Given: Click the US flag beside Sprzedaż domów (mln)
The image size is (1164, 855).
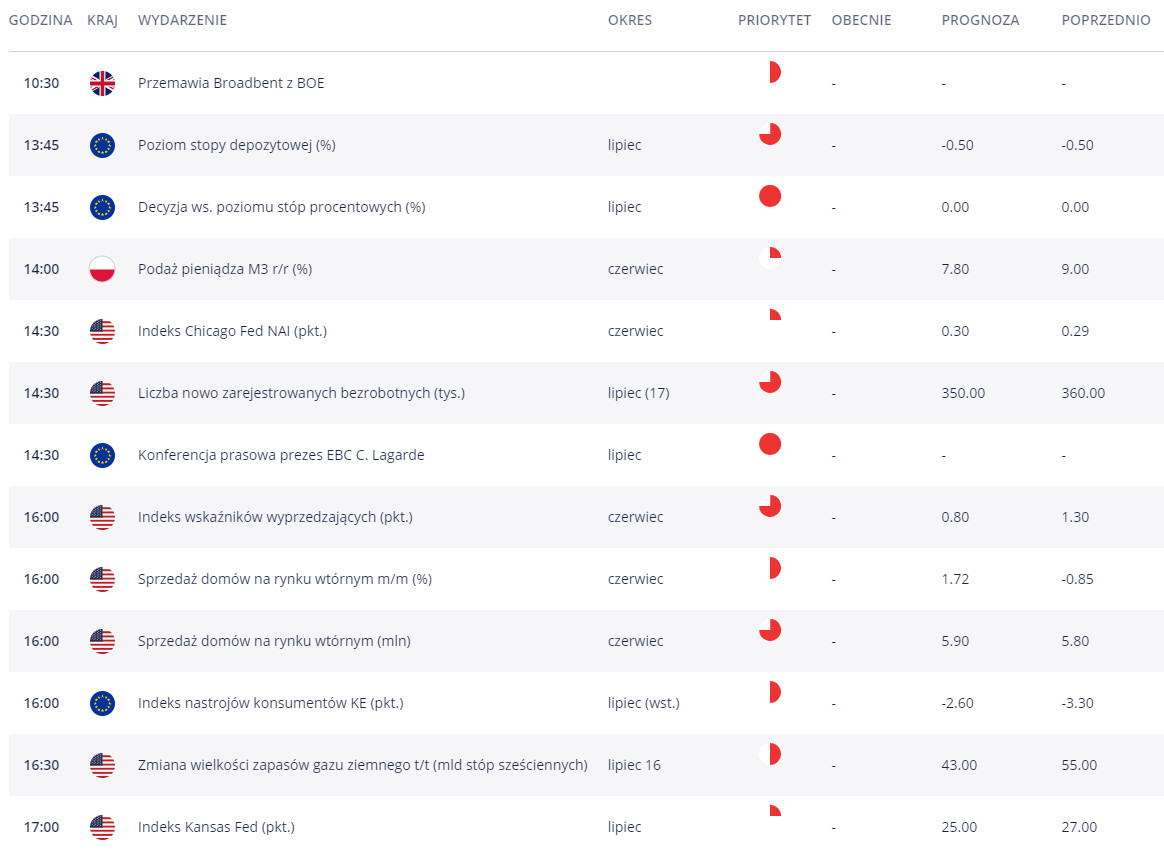Looking at the screenshot, I should [x=102, y=641].
